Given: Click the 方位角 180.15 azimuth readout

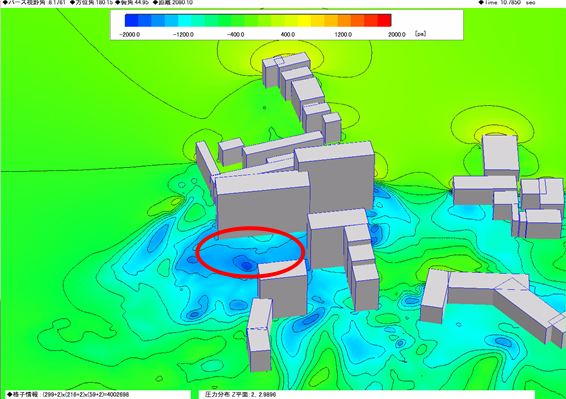Looking at the screenshot, I should [x=91, y=2].
